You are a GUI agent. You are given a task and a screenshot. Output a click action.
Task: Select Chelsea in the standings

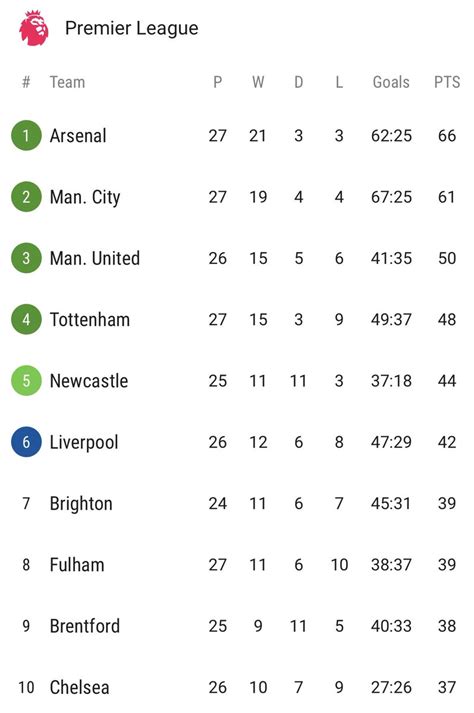79,688
